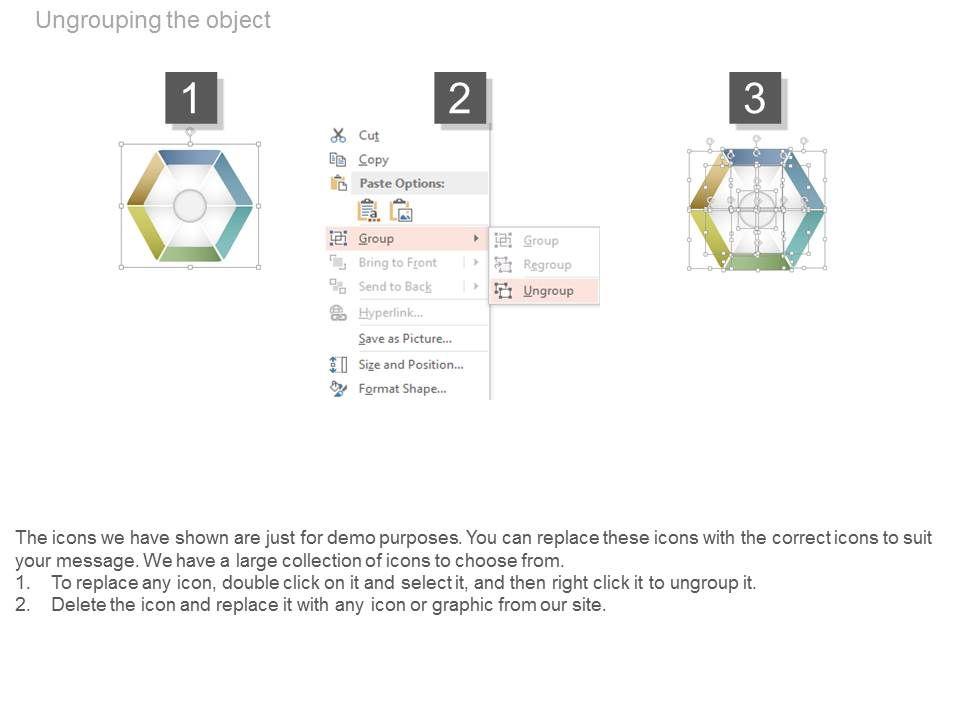Click the Ungroup icon in the submenu

tap(503, 290)
